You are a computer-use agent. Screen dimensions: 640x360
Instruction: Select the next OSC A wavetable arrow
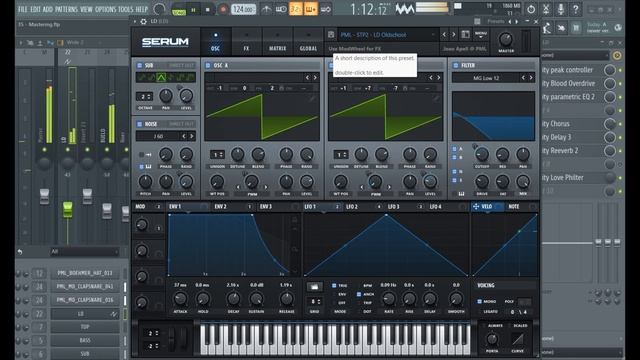pyautogui.click(x=315, y=78)
